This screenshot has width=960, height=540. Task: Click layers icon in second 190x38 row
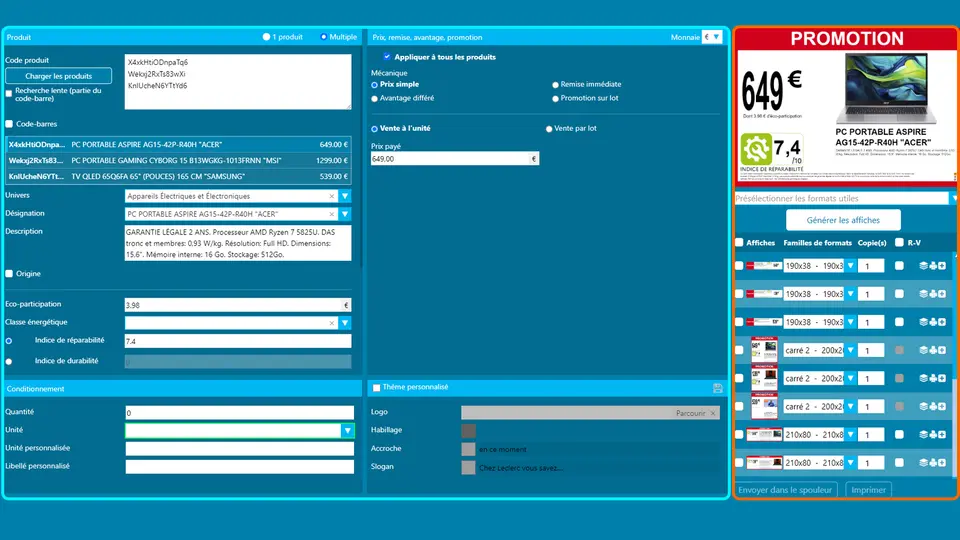923,294
